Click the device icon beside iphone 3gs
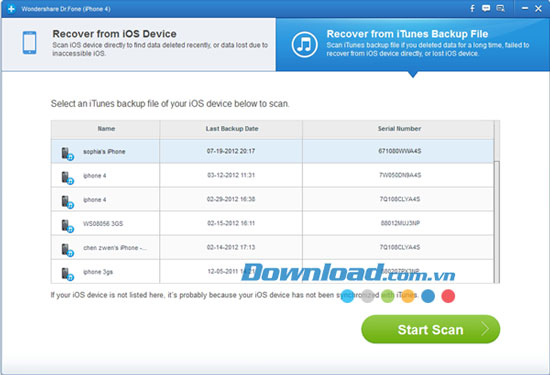 click(x=67, y=274)
